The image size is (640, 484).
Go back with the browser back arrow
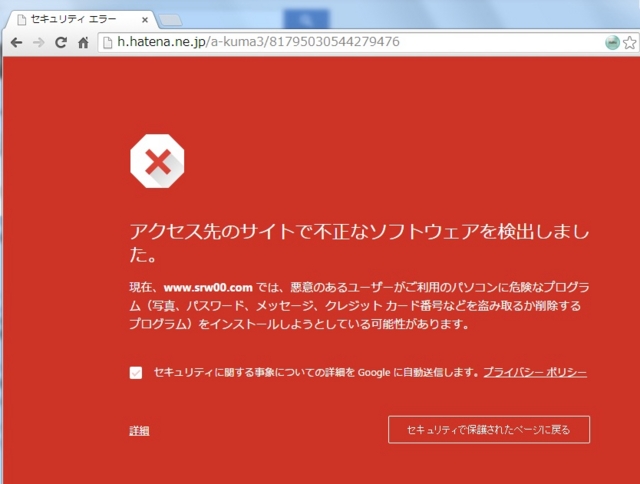tap(16, 42)
